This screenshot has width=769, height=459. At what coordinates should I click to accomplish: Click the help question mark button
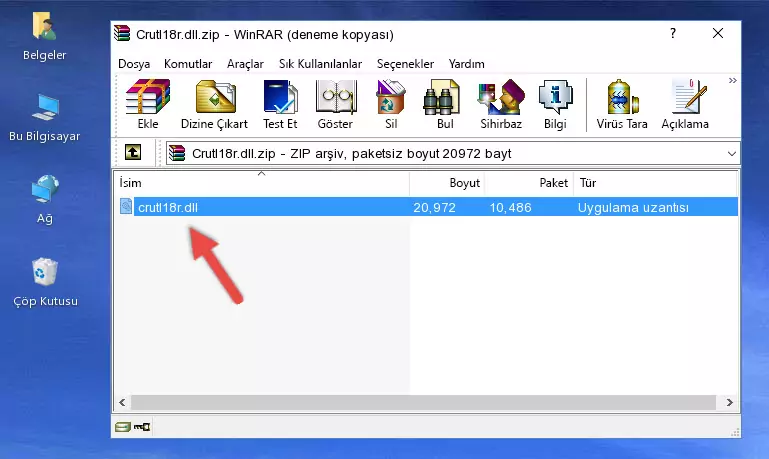673,33
